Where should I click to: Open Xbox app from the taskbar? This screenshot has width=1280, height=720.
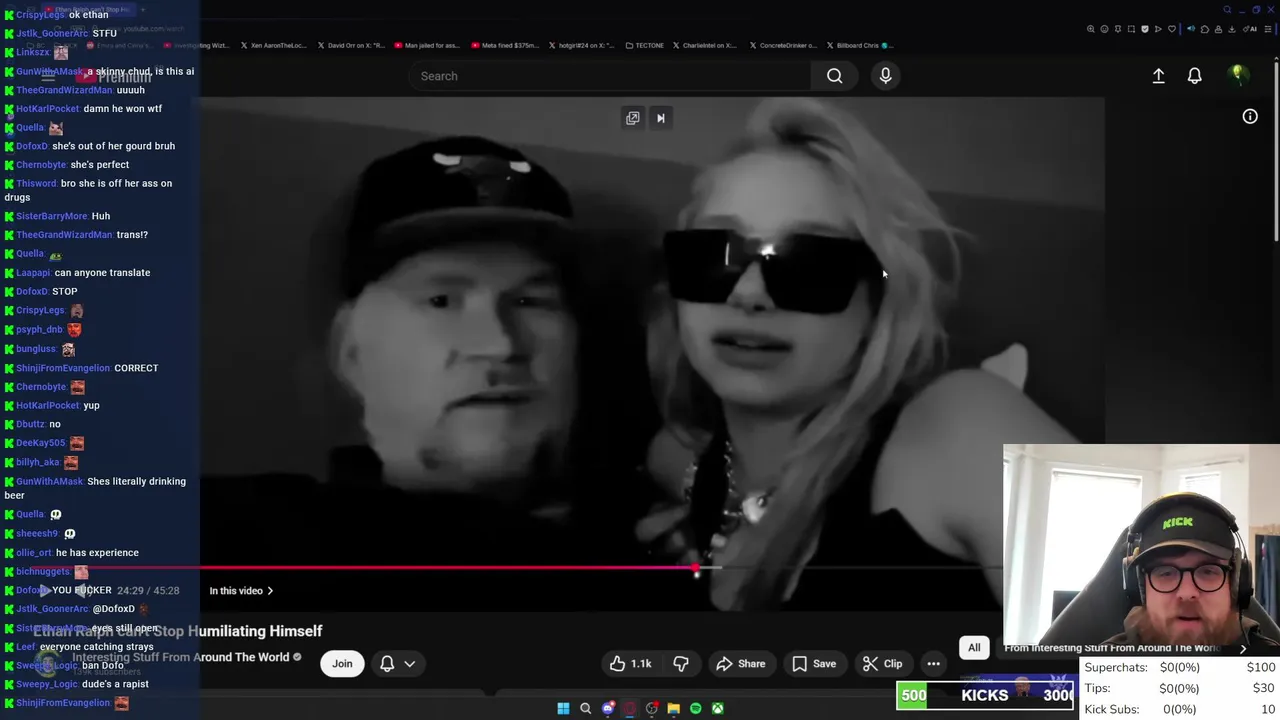(x=717, y=708)
